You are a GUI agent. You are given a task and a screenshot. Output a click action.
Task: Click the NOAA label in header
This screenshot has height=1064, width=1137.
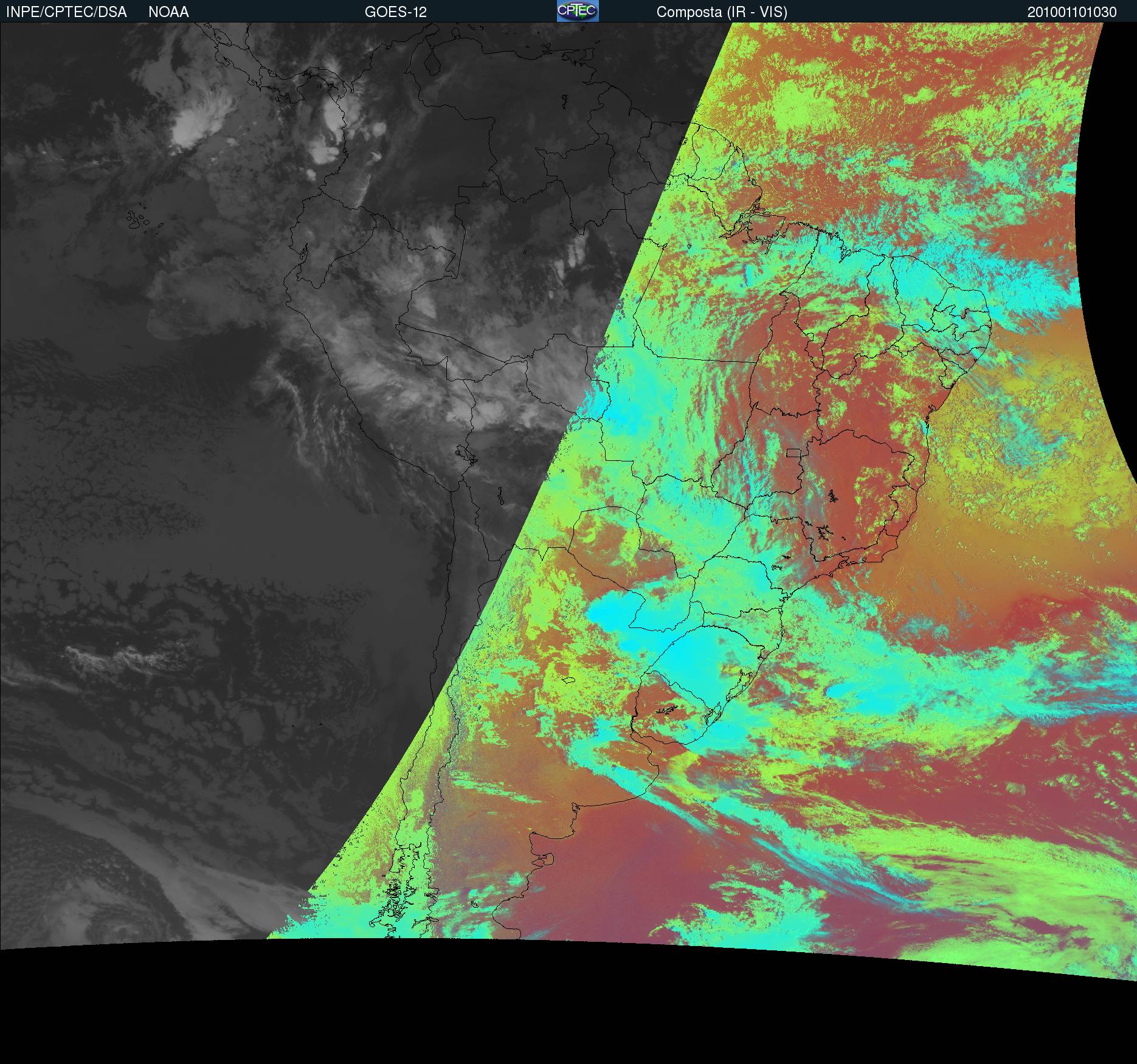pos(168,12)
